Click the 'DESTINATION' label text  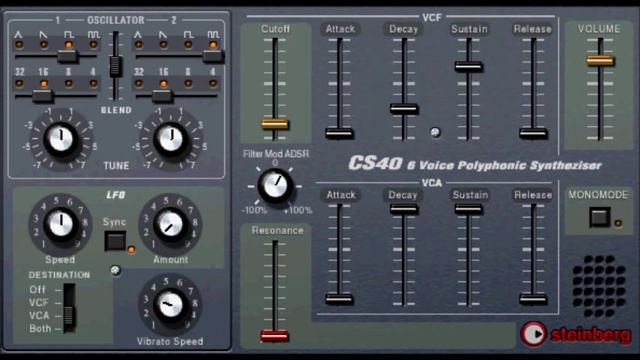[59, 275]
